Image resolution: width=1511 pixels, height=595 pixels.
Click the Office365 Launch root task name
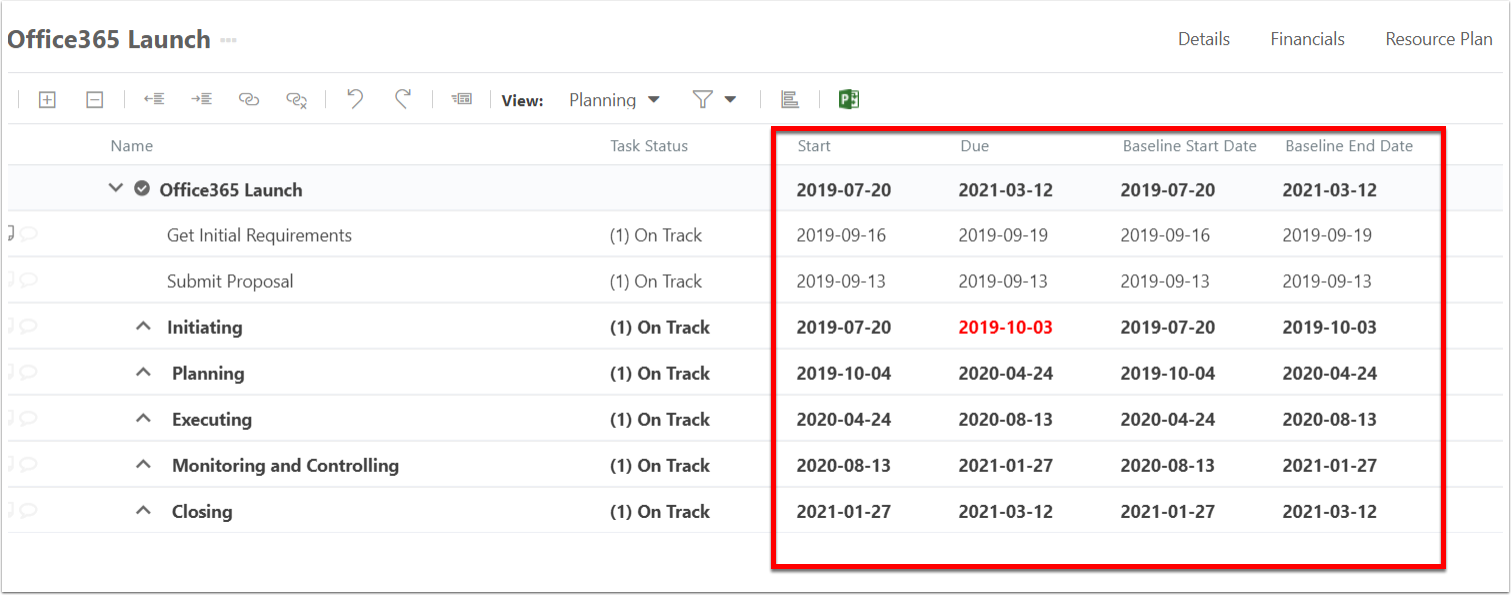click(231, 189)
